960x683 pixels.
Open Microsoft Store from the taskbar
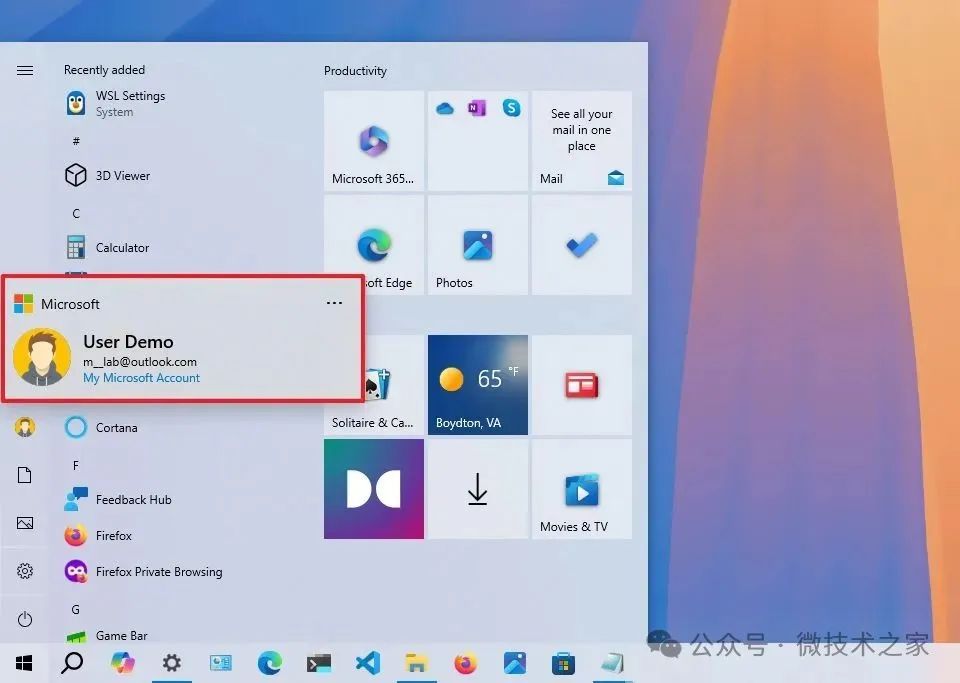point(563,663)
